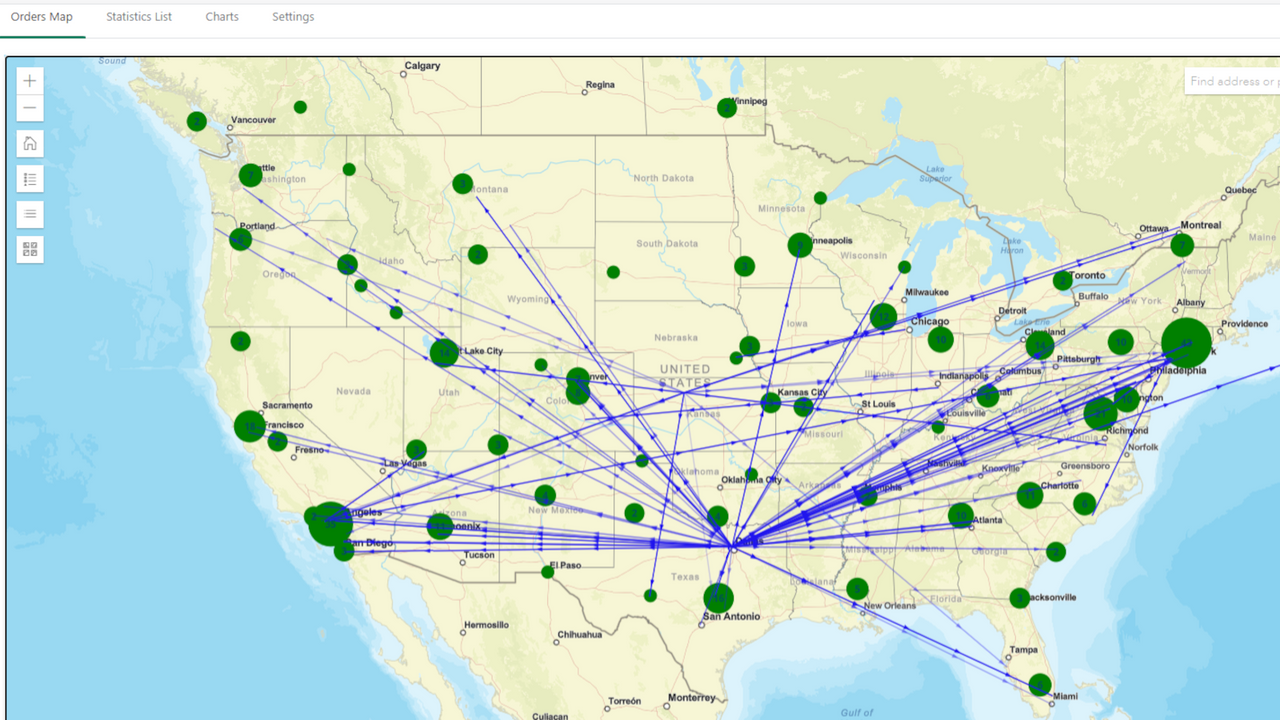The image size is (1280, 720).
Task: Open the Charts tab
Action: tap(221, 16)
